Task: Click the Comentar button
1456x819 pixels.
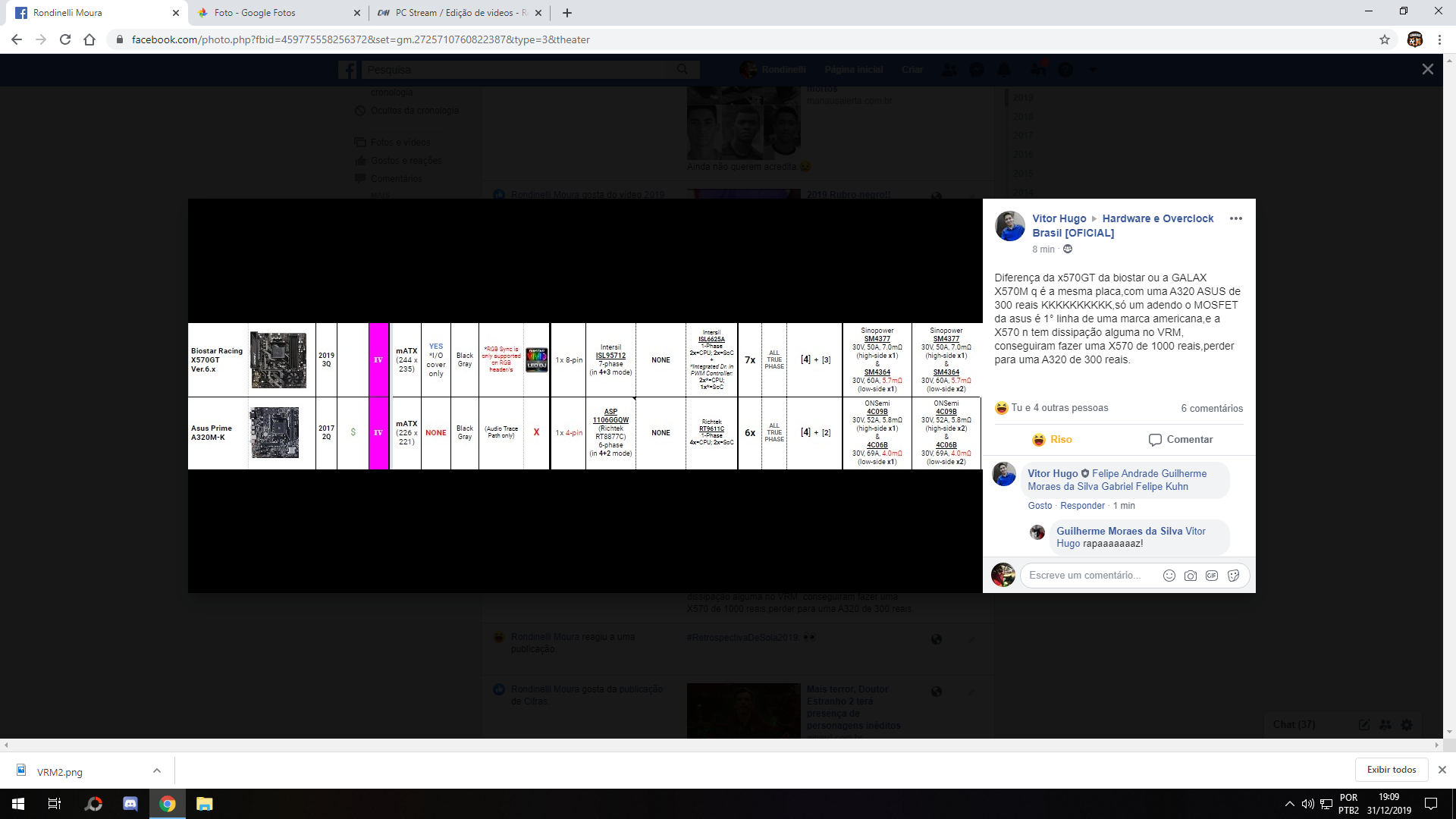Action: pos(1181,440)
